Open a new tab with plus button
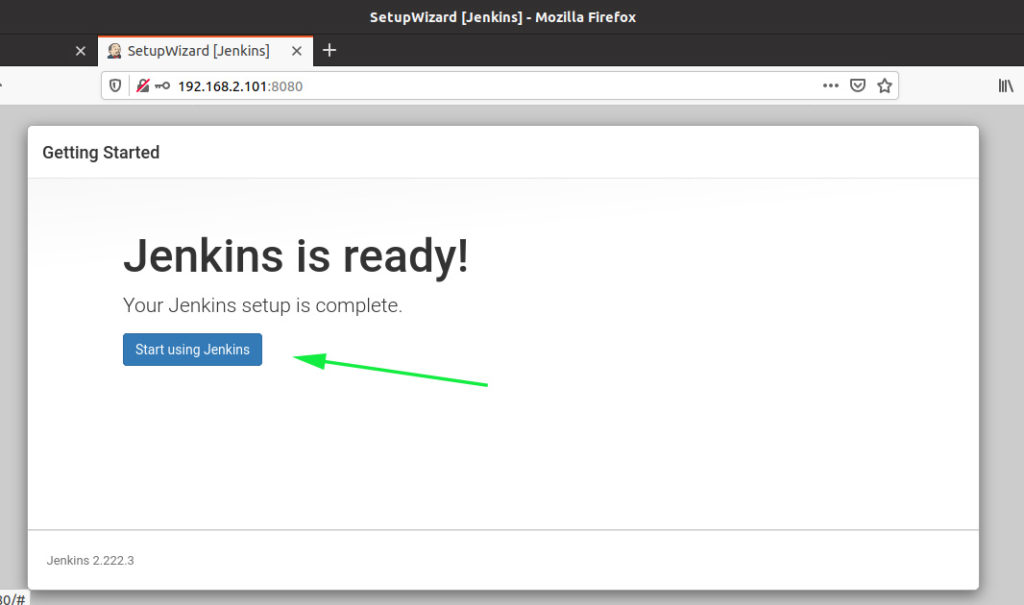Screen dimensions: 1024x605 (329, 50)
